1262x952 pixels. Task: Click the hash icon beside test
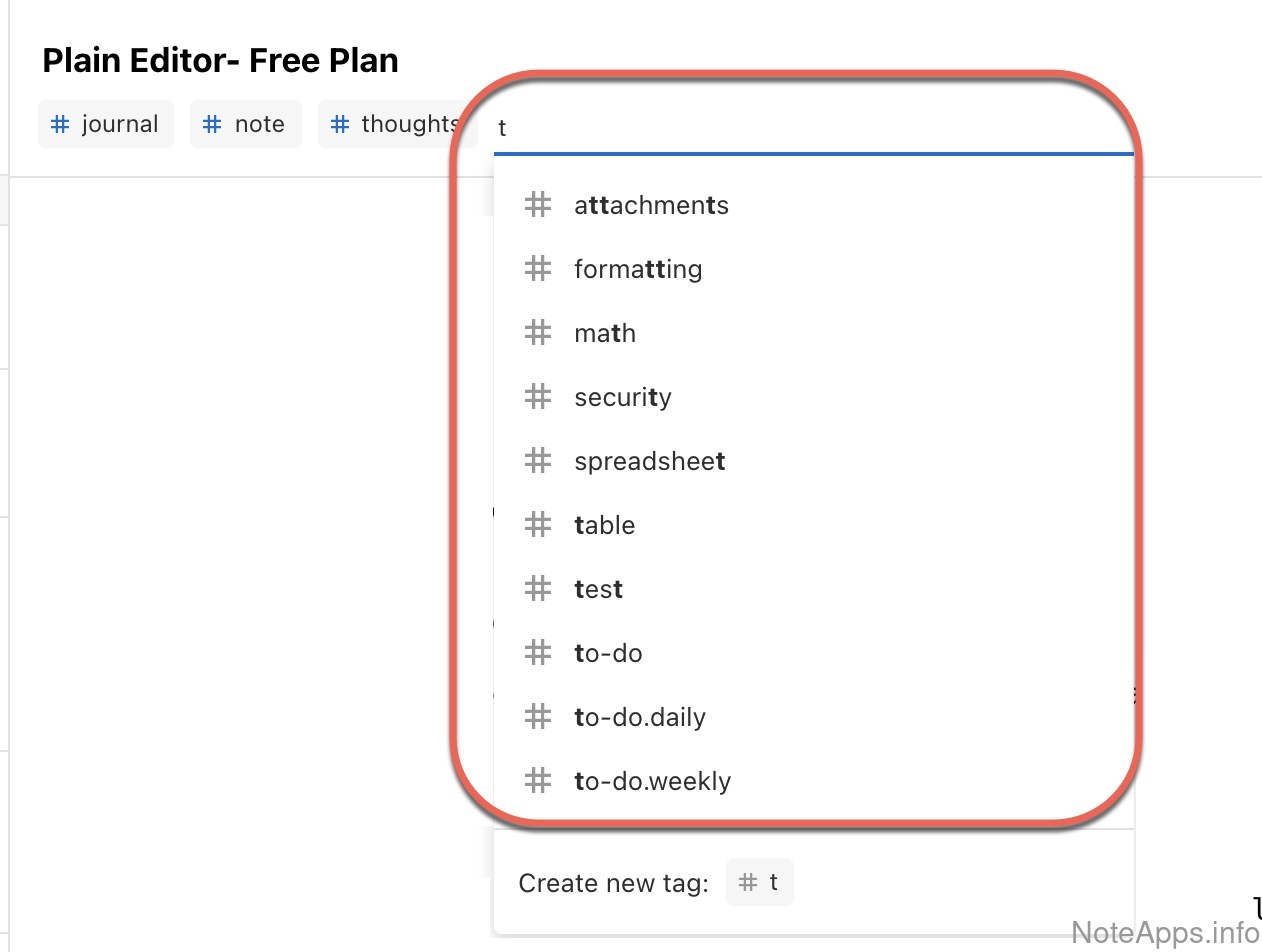click(x=538, y=589)
